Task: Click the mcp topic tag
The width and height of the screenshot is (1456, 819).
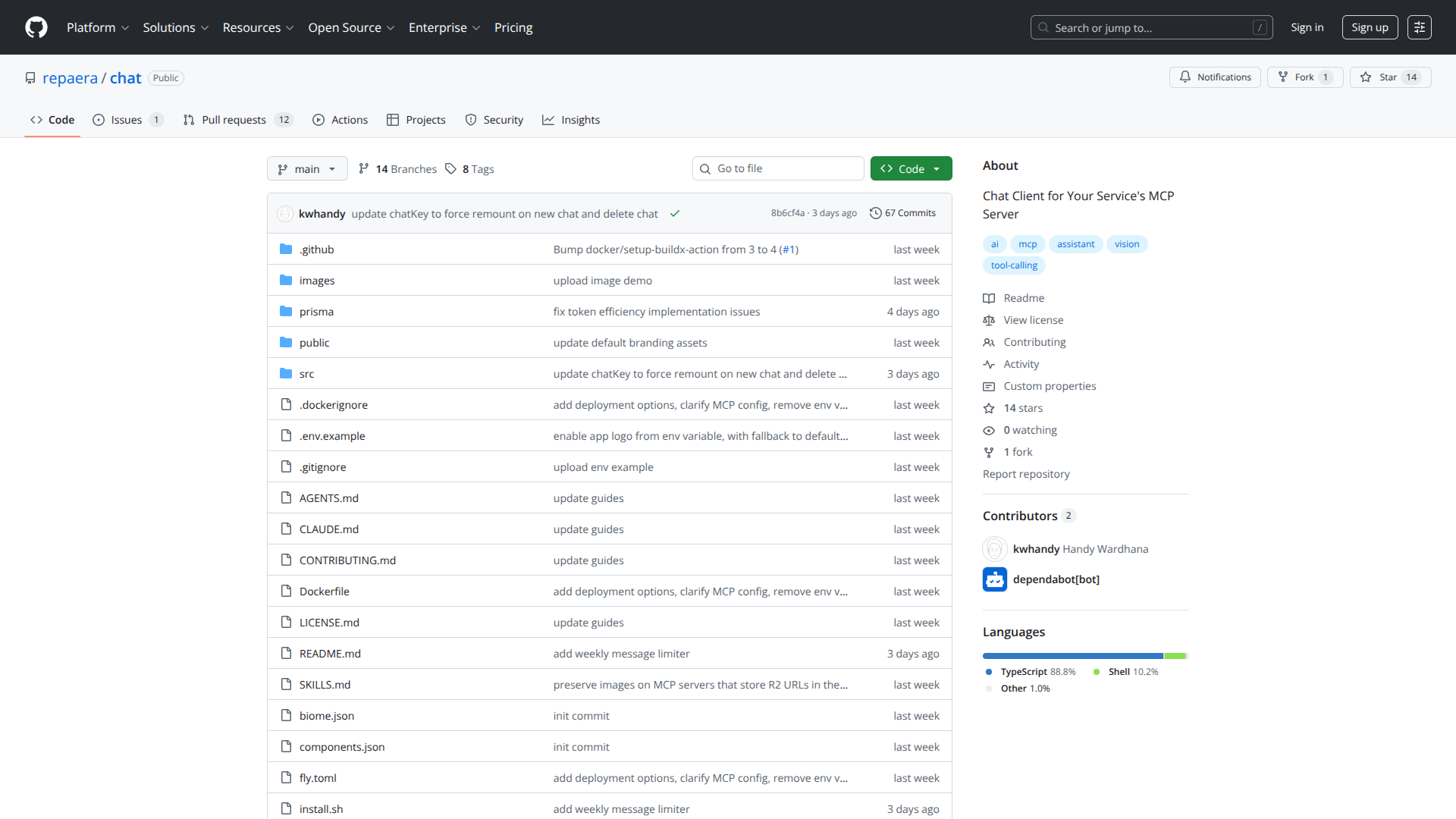Action: pos(1027,244)
